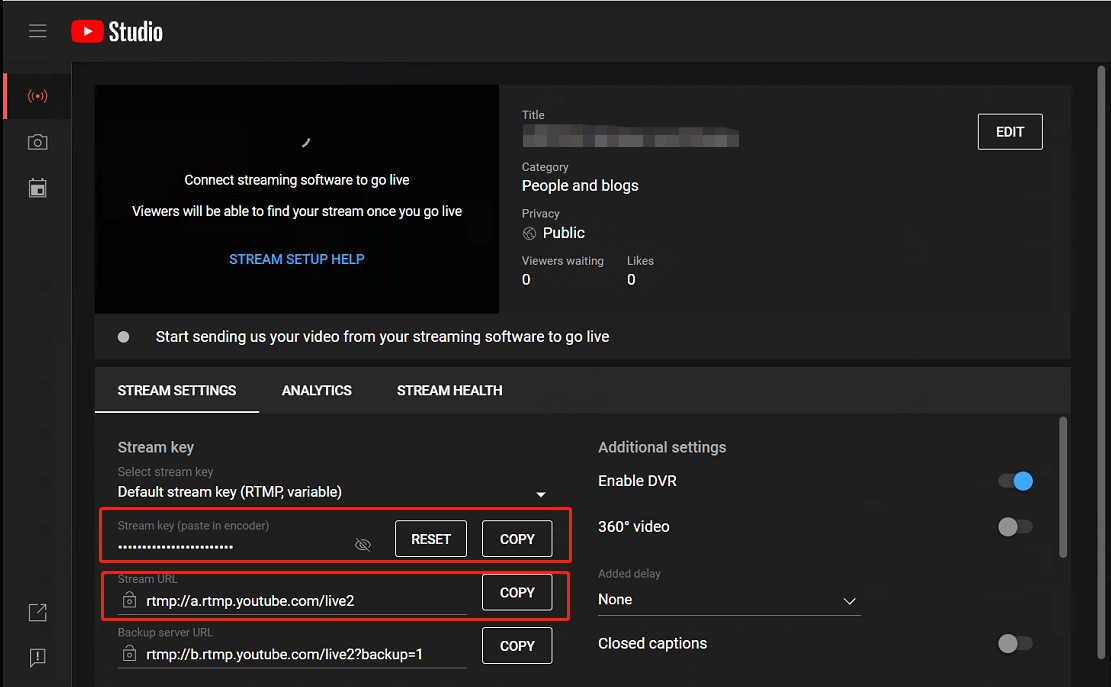The image size is (1111, 687).
Task: Switch to the Stream Health tab
Action: point(449,390)
